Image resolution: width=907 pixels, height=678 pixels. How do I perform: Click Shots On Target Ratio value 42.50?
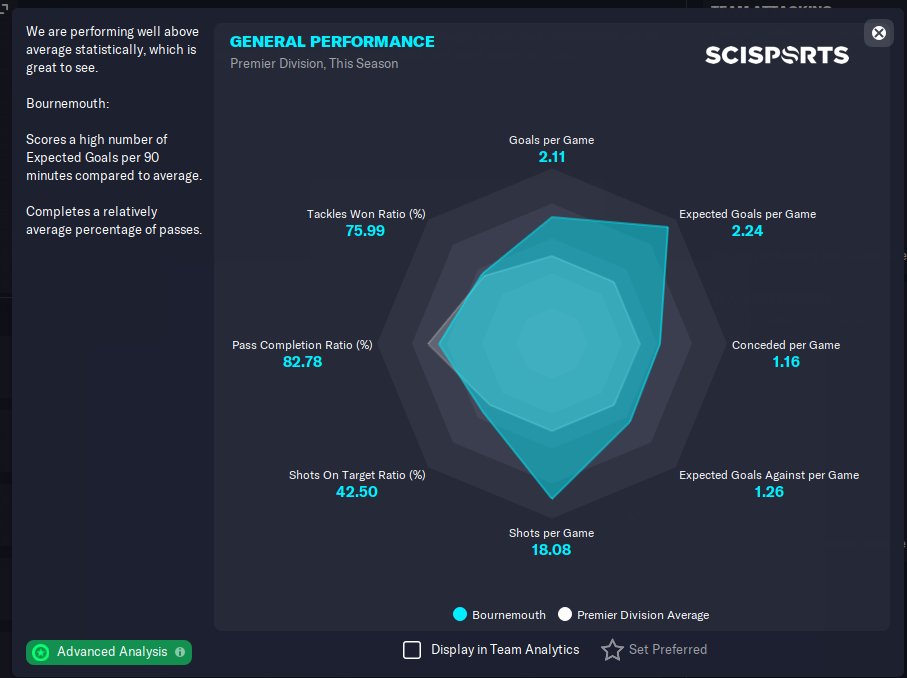[356, 492]
